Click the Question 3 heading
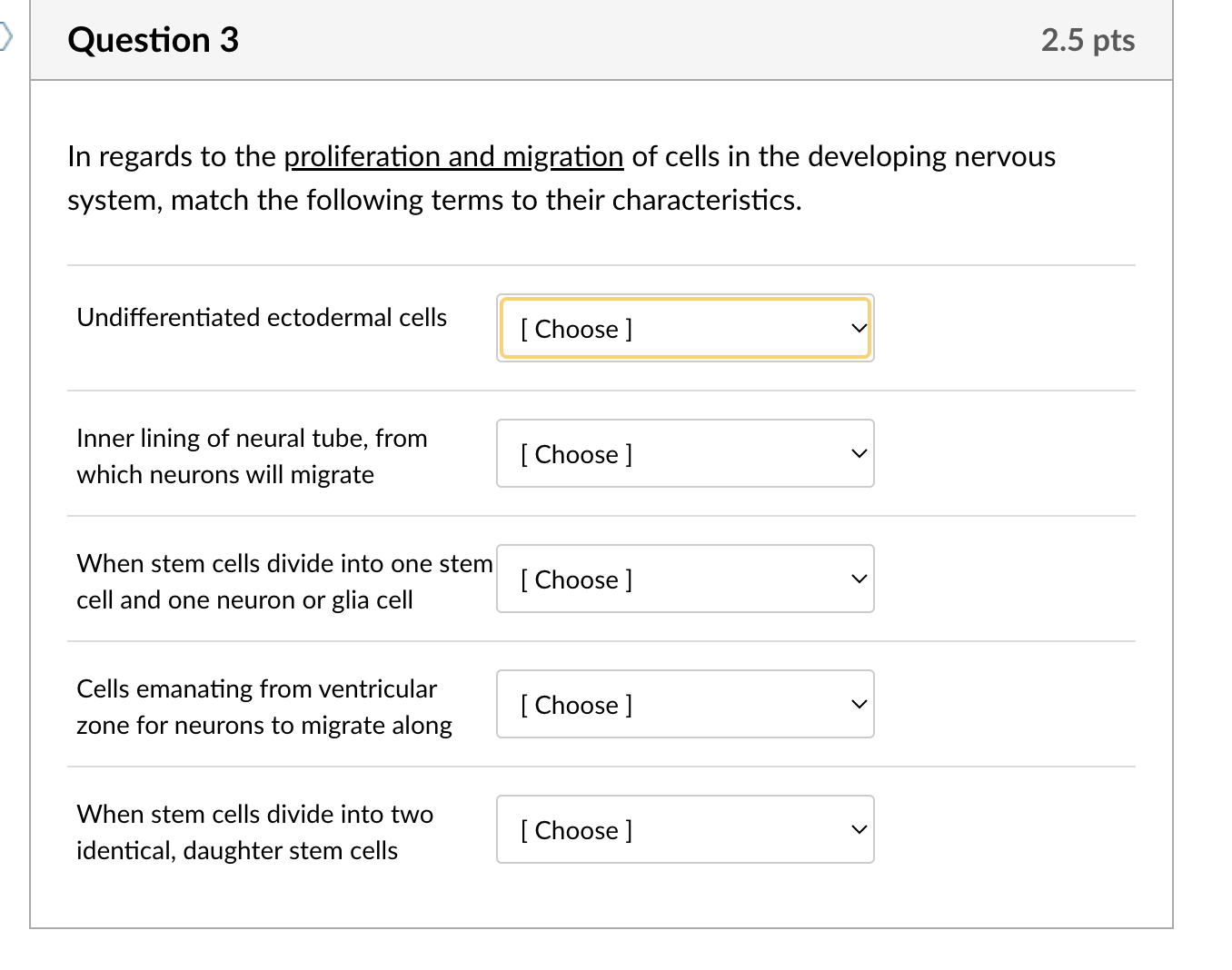This screenshot has width=1232, height=970. (153, 40)
